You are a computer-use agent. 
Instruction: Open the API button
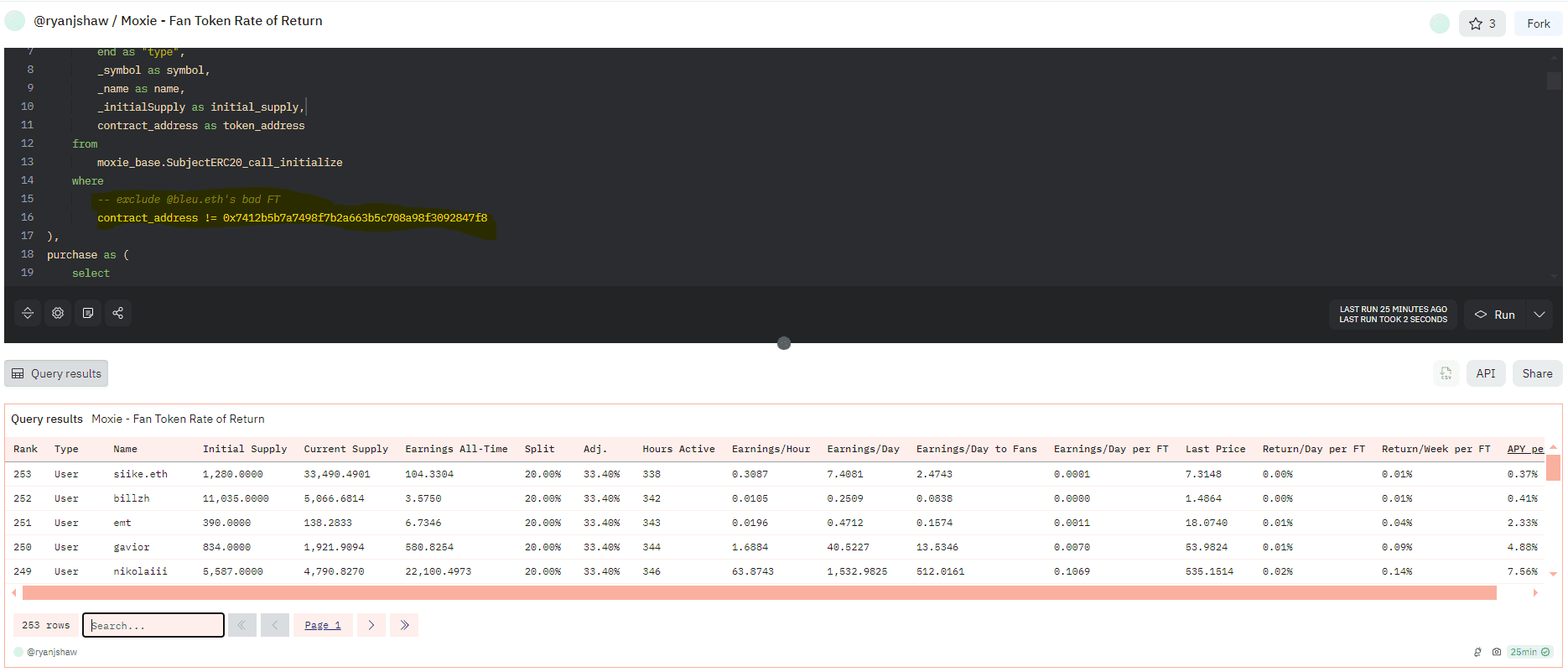(1485, 373)
